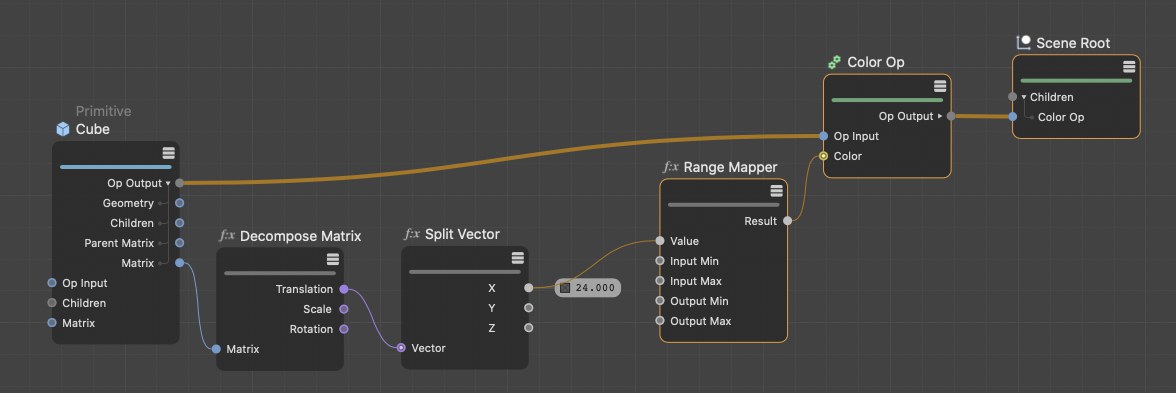Click the Cube Parent Matrix output port
Screen dimensions: 1176x393
pos(179,243)
